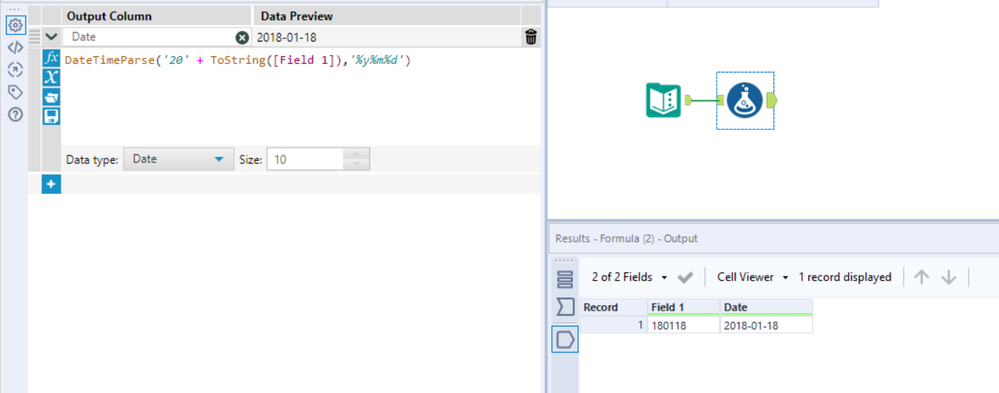The width and height of the screenshot is (999, 393).
Task: Select the Input Data tool on canvas
Action: pos(663,100)
